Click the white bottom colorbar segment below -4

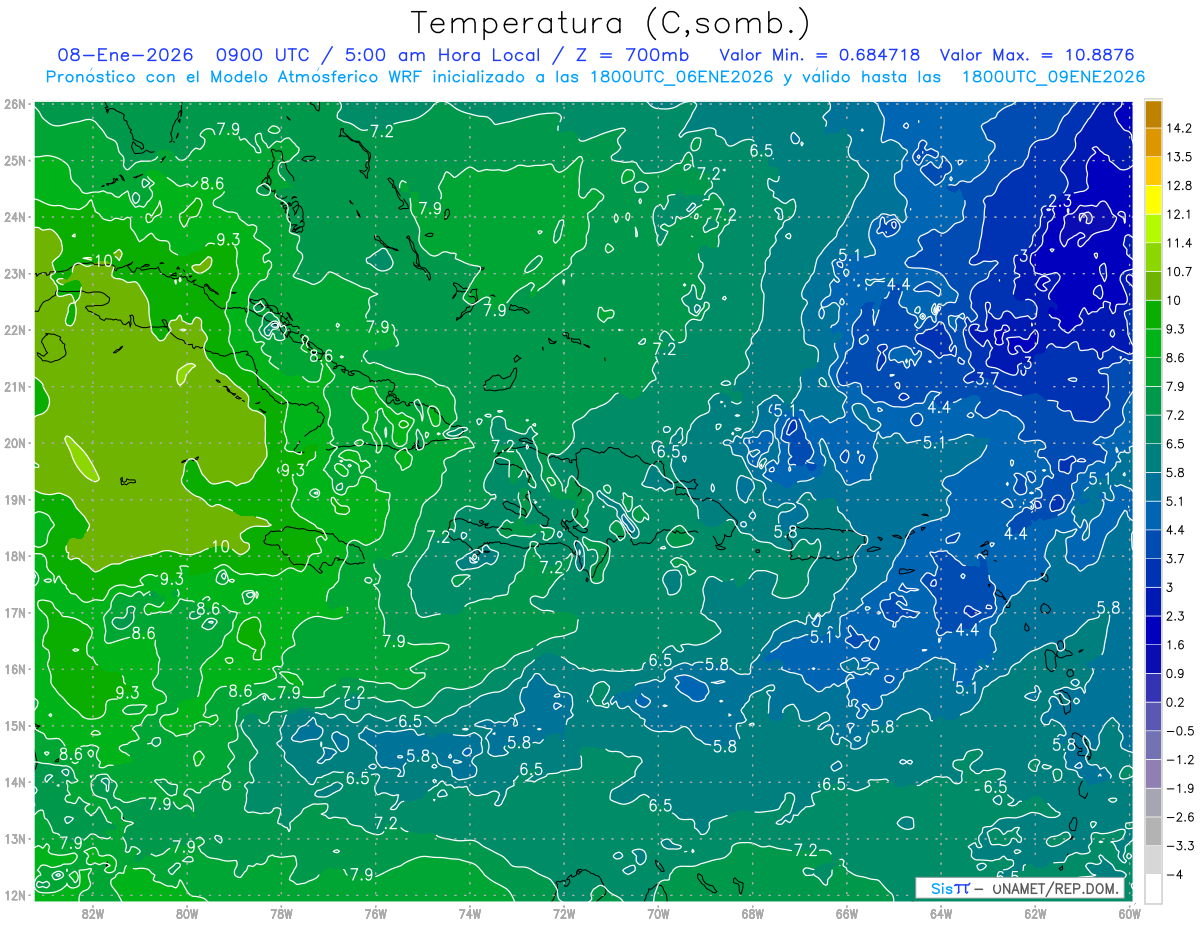(1153, 889)
